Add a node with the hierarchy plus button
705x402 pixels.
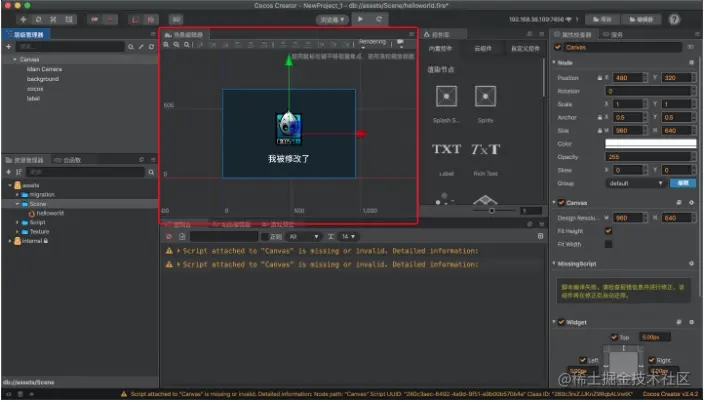pyautogui.click(x=8, y=46)
